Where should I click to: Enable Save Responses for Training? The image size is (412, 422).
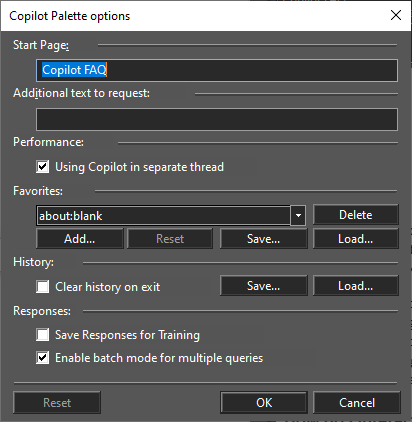43,335
